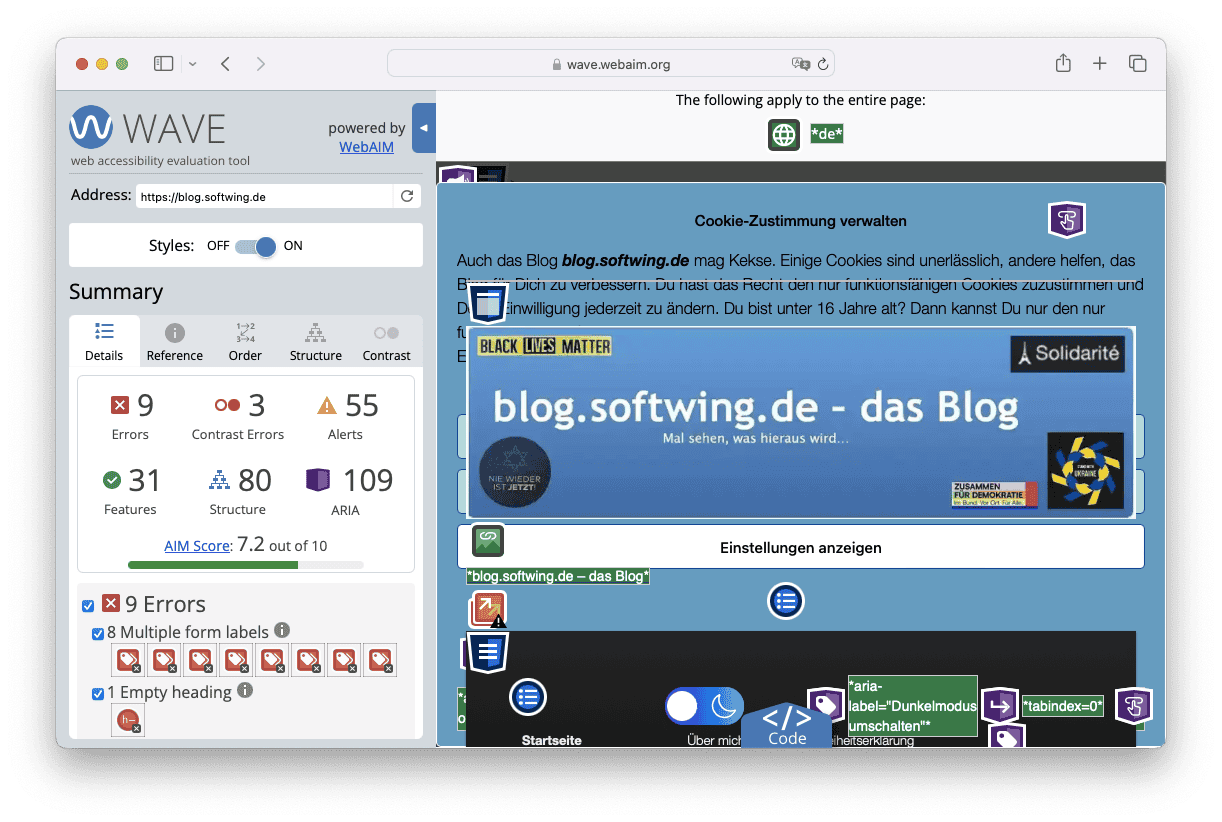
Task: Toggle the dark mode moon switch
Action: (x=704, y=707)
